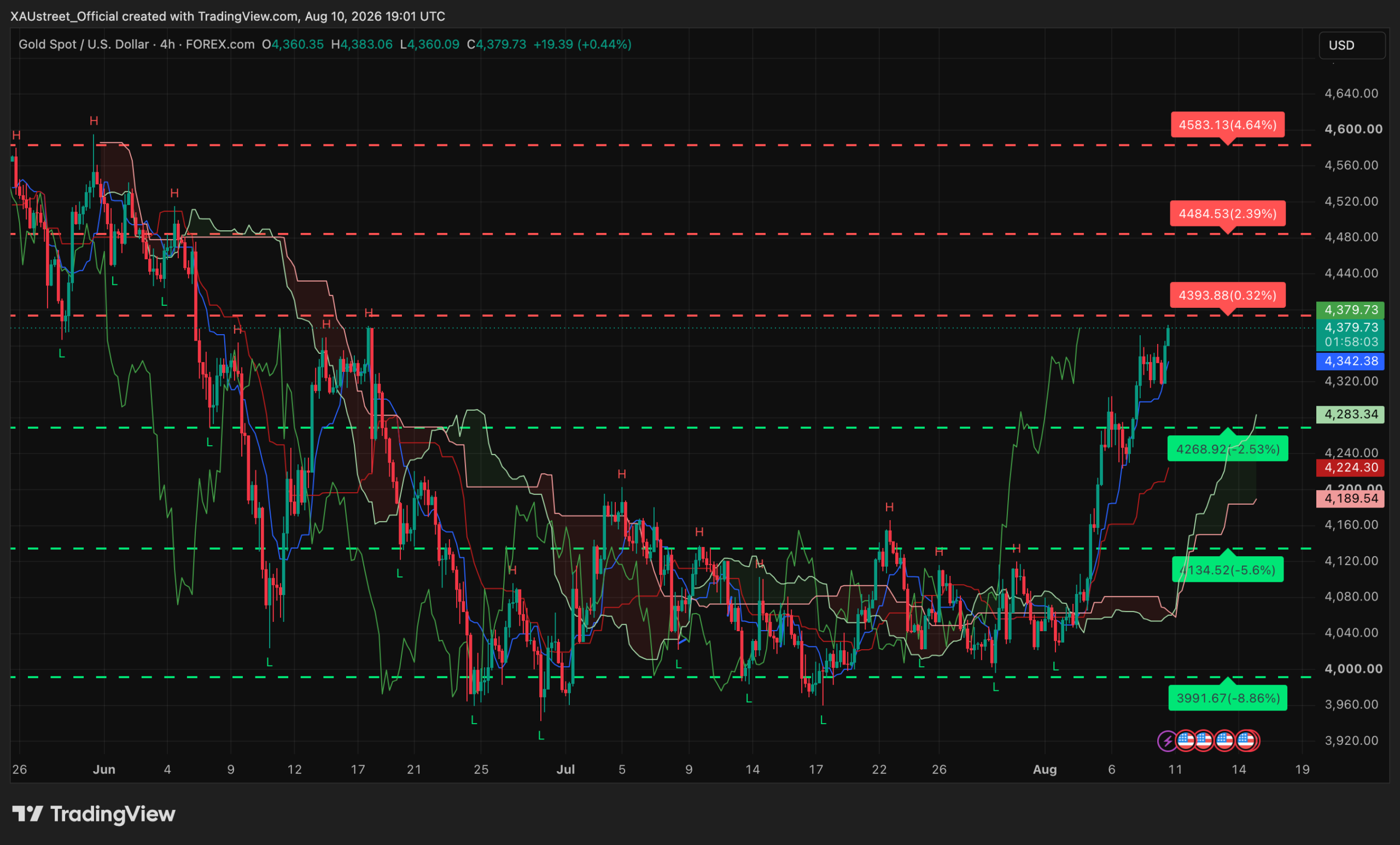Click the 4,520.00 price axis label
1400x845 pixels.
1351,201
